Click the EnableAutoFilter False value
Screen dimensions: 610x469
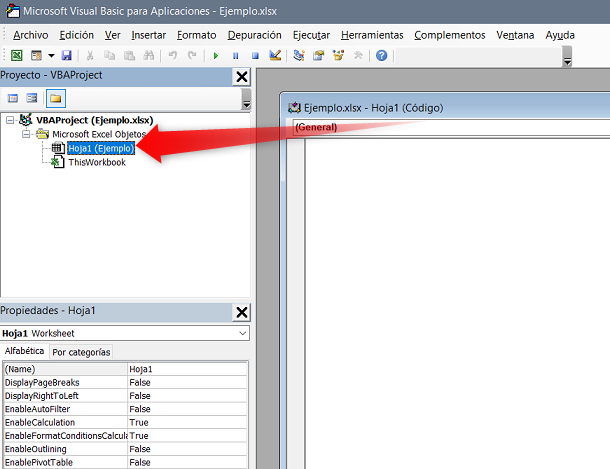tap(188, 409)
